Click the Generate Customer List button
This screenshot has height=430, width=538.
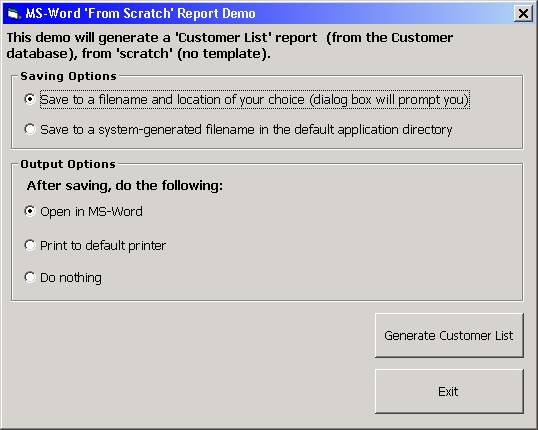point(449,335)
